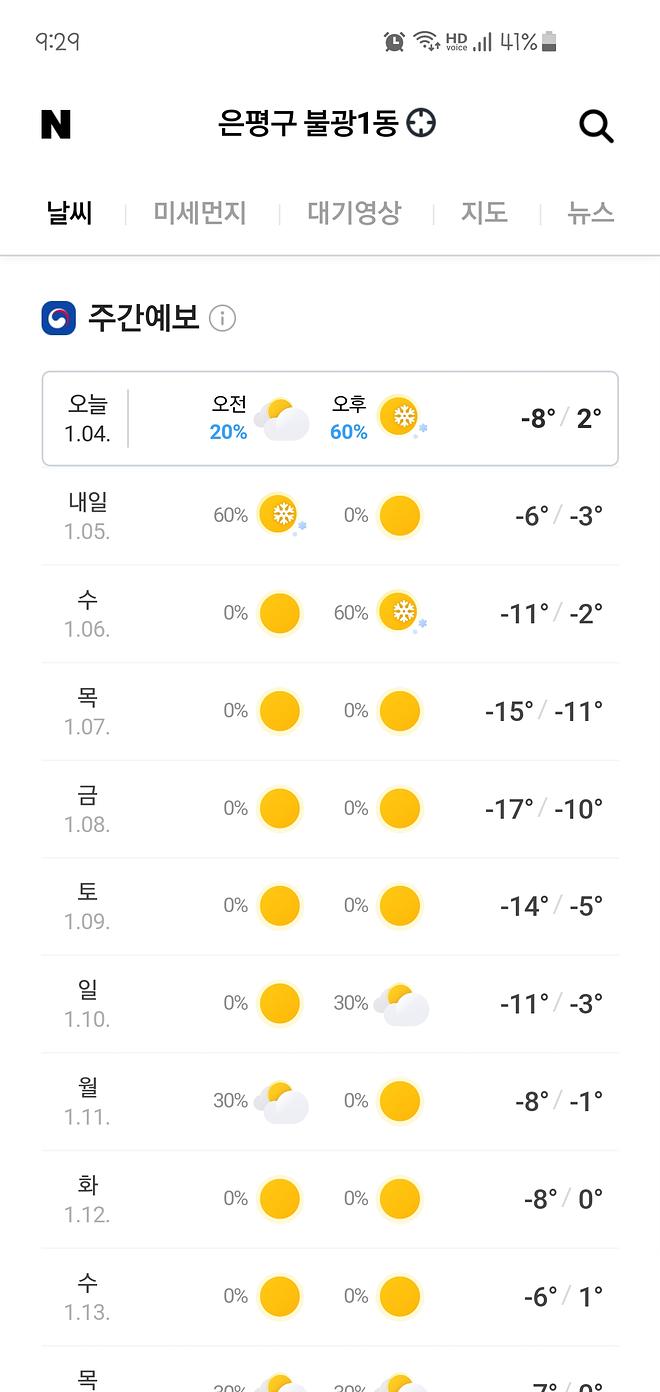Screen dimensions: 660x1392
Task: Tap today's afternoon snow icon
Action: coord(401,417)
